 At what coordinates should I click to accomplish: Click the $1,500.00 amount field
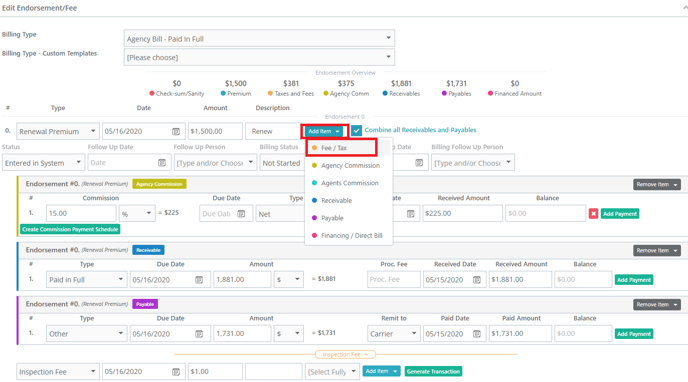click(215, 131)
